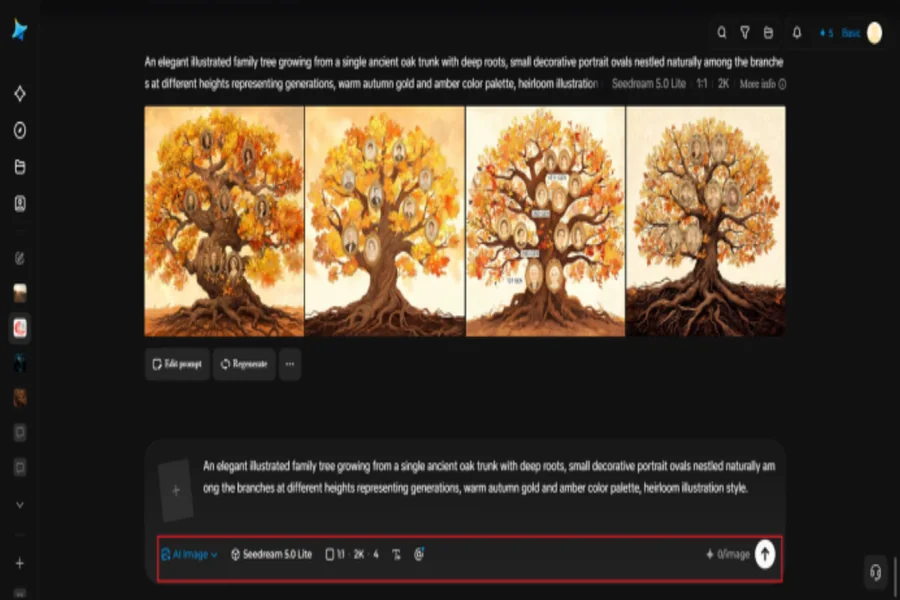Click into the prompt text input area
The height and width of the screenshot is (600, 900).
click(x=489, y=477)
